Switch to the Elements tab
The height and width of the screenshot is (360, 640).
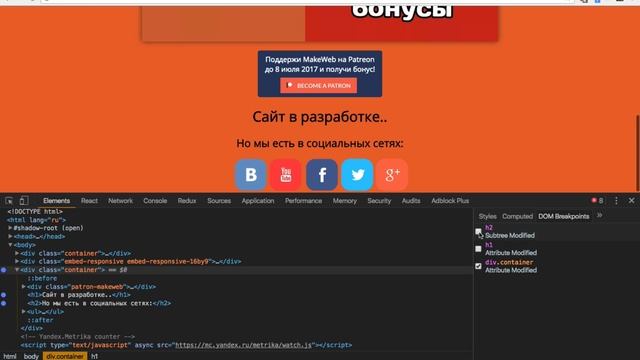[56, 201]
